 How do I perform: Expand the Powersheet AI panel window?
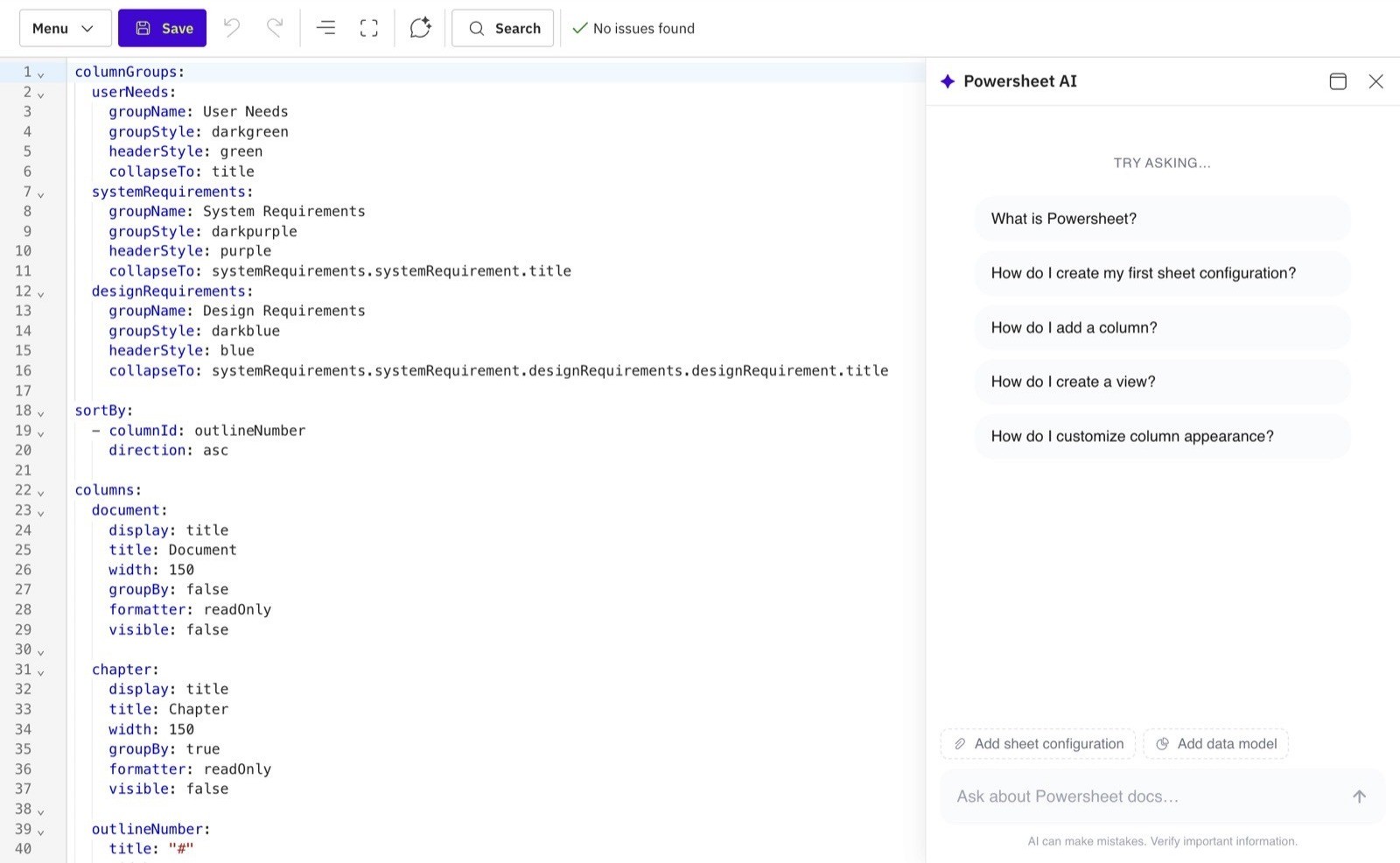1338,81
